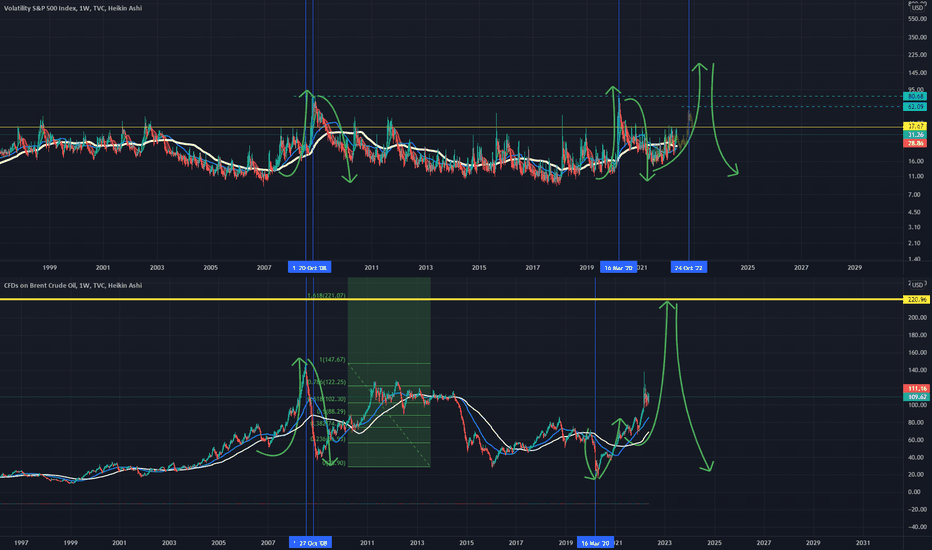Click 80.00 on the Brent price scale

918,422
